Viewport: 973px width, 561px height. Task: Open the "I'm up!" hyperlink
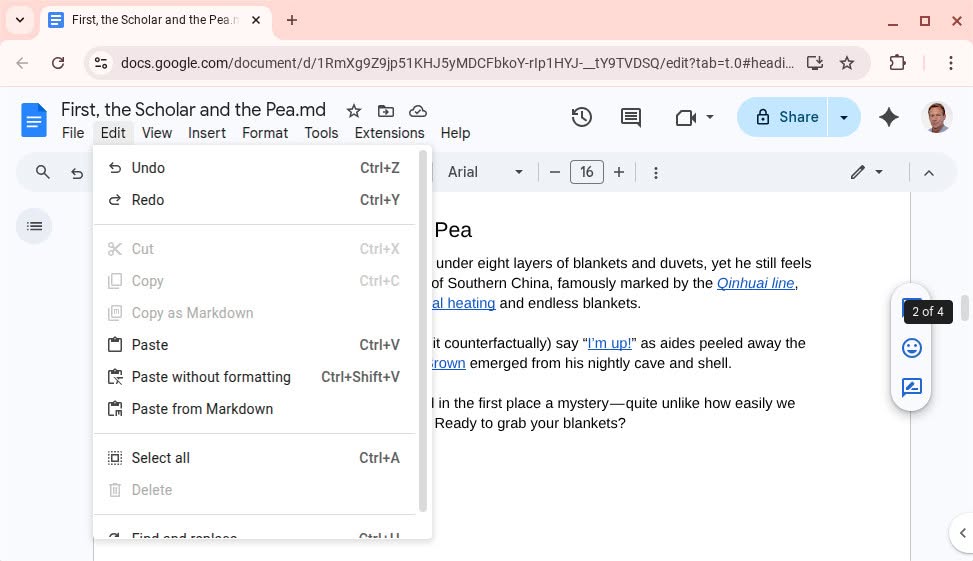click(x=609, y=343)
